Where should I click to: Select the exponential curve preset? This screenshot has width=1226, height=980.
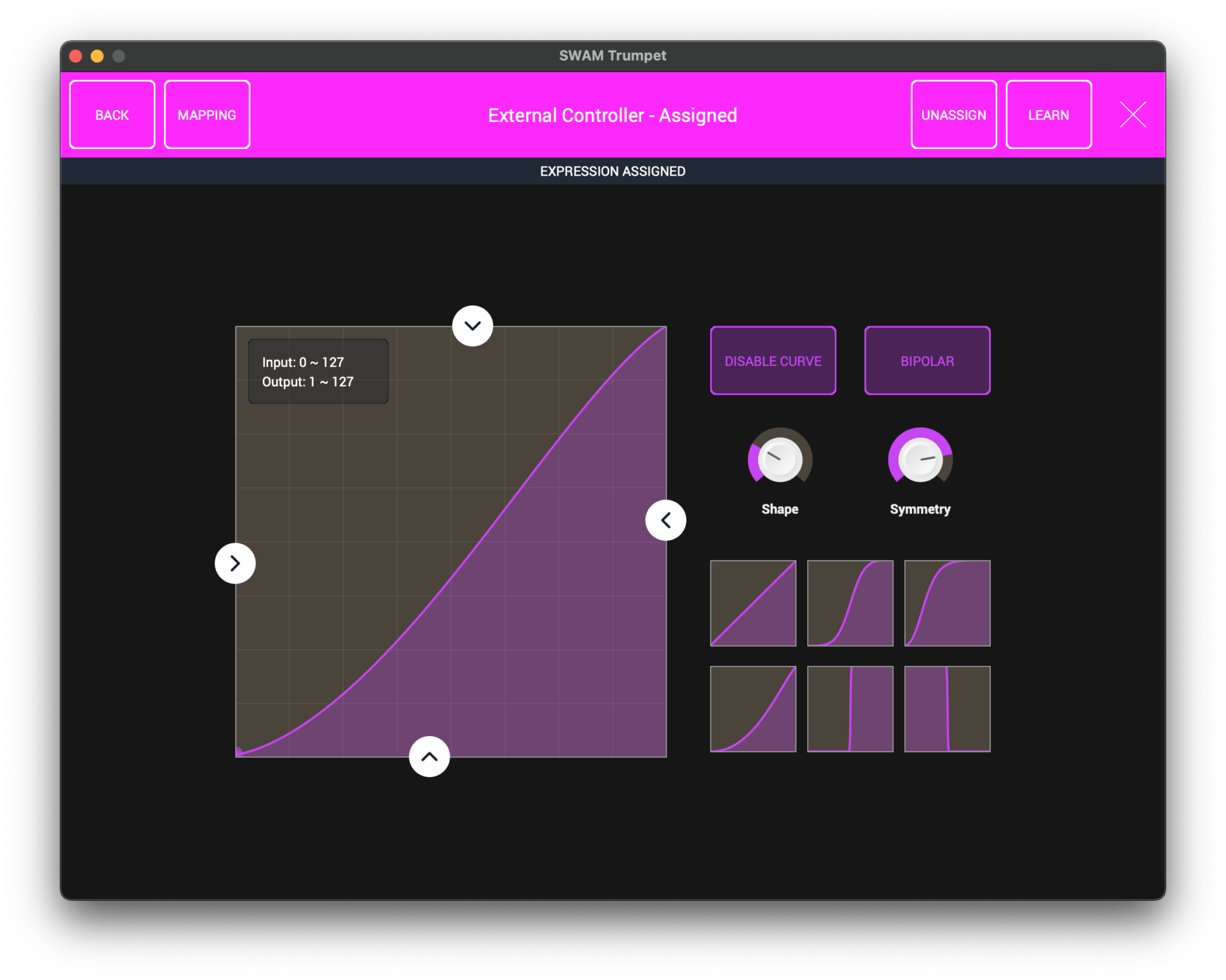(752, 709)
